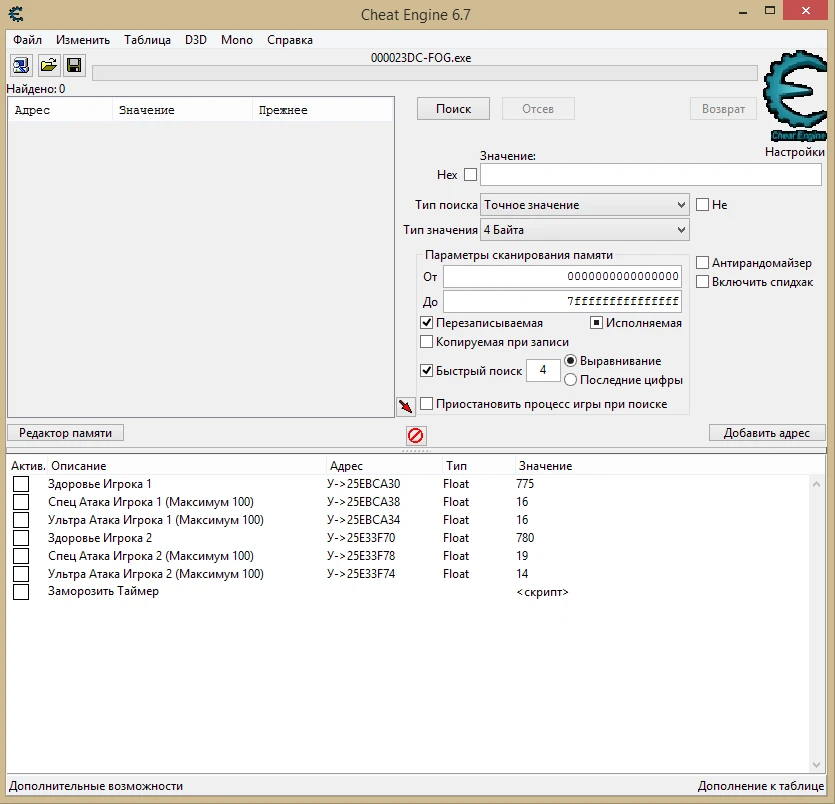Open a cheat table via folder icon

coord(48,65)
